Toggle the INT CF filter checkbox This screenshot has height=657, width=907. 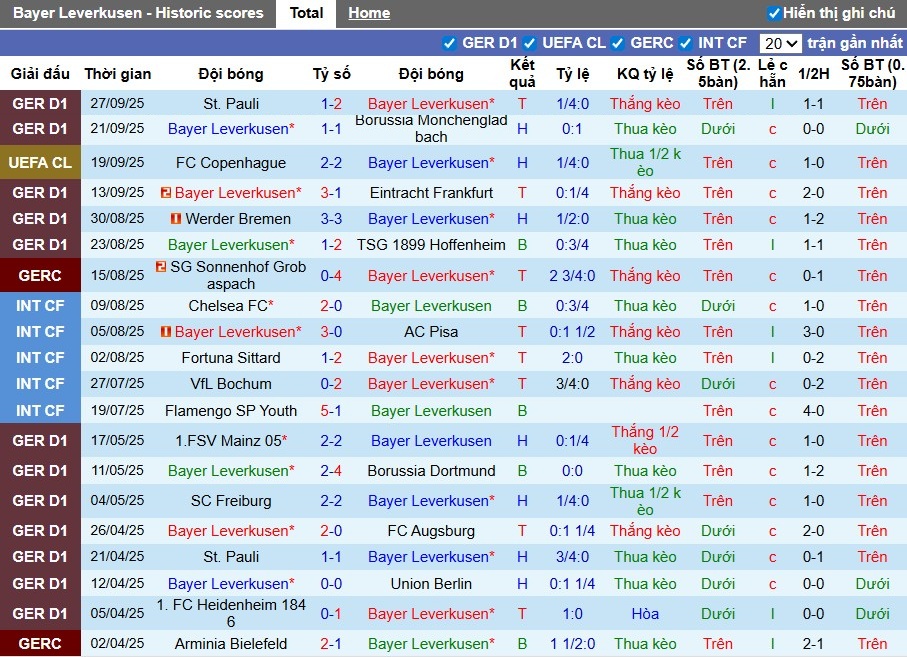686,43
